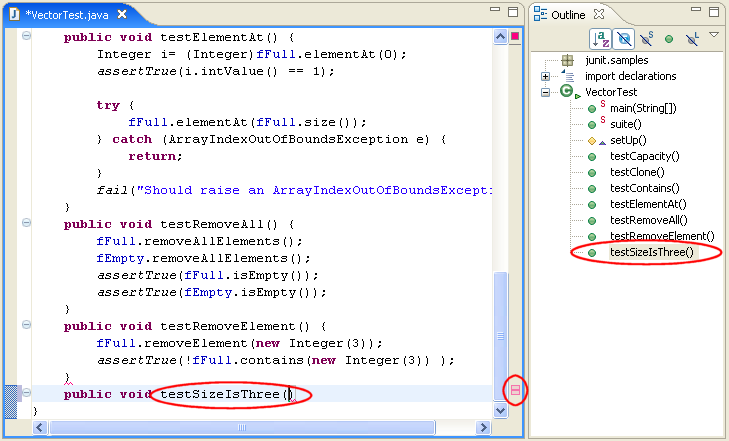
Task: Click the main(String[]) public method icon
Action: click(x=592, y=109)
